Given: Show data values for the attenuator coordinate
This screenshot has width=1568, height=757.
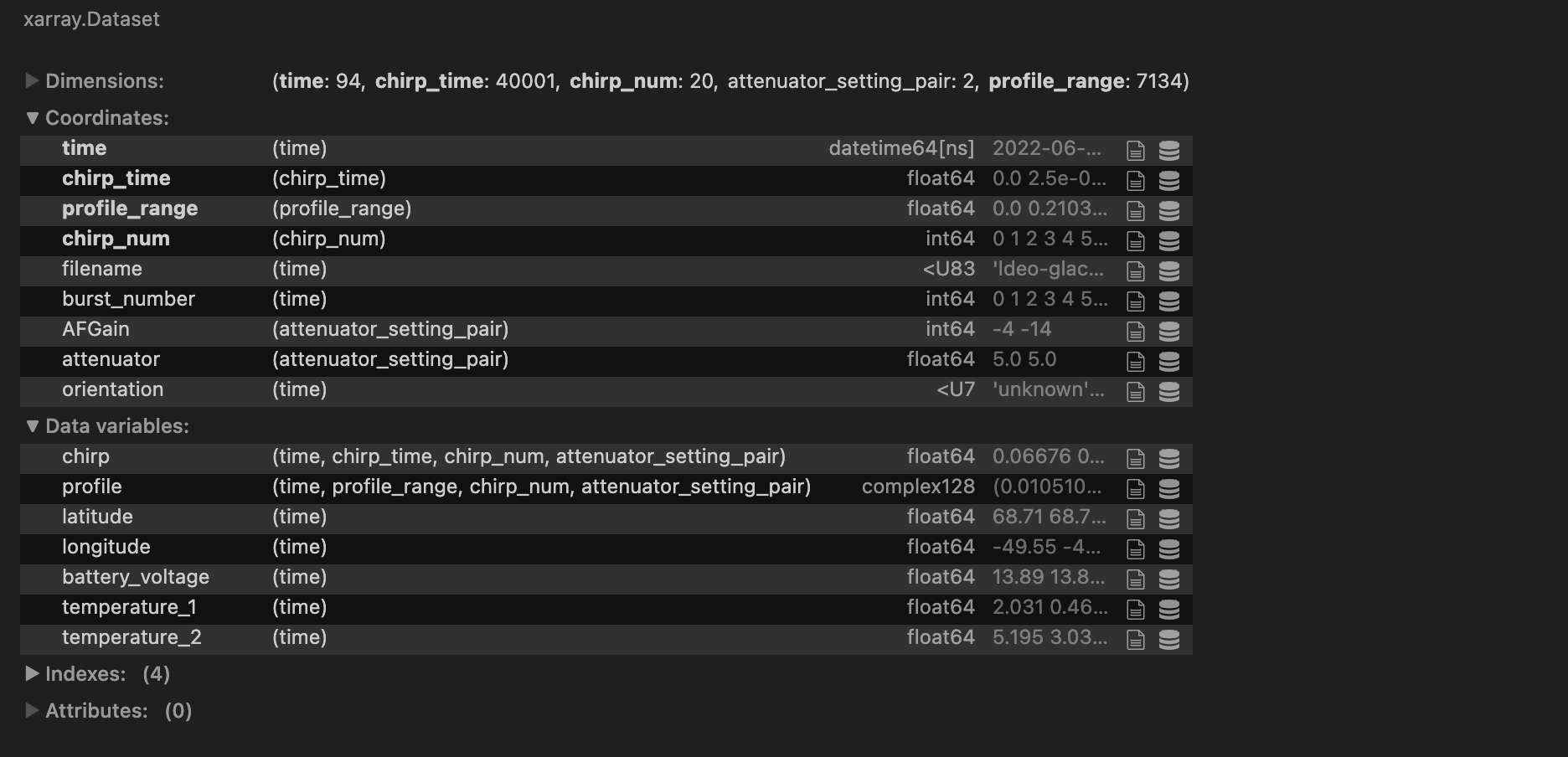Looking at the screenshot, I should (1168, 360).
